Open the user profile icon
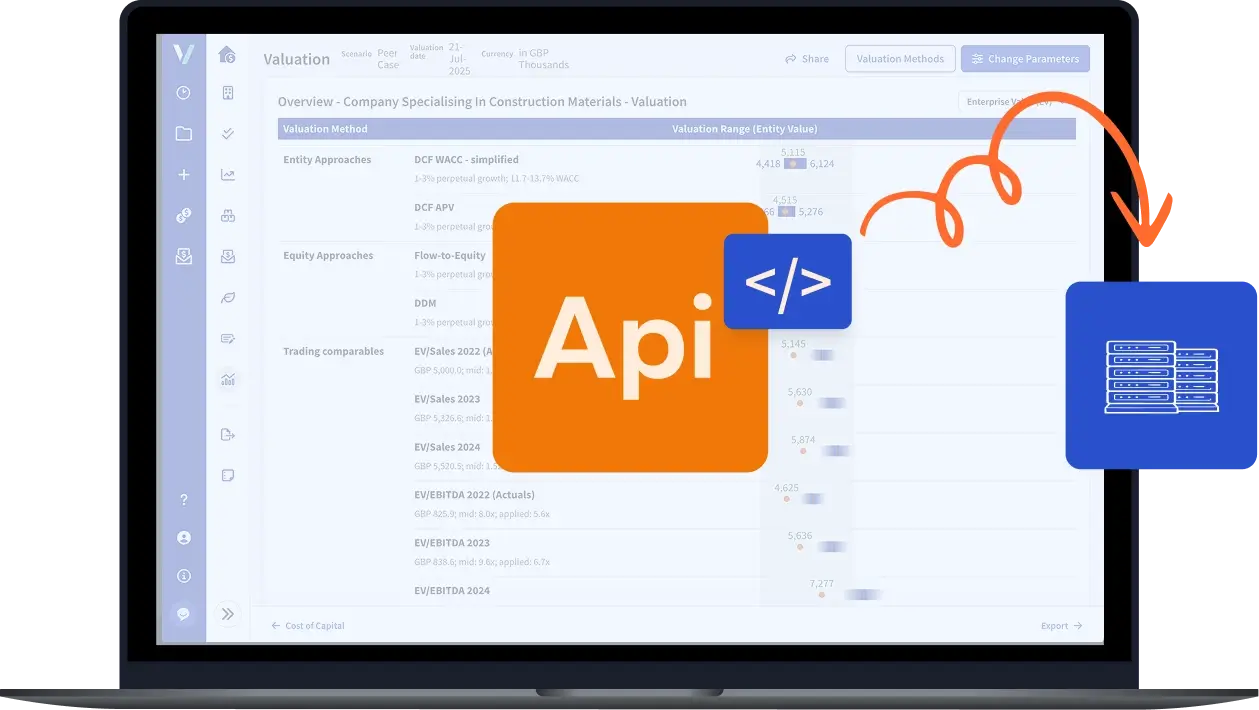This screenshot has width=1259, height=710. click(183, 538)
